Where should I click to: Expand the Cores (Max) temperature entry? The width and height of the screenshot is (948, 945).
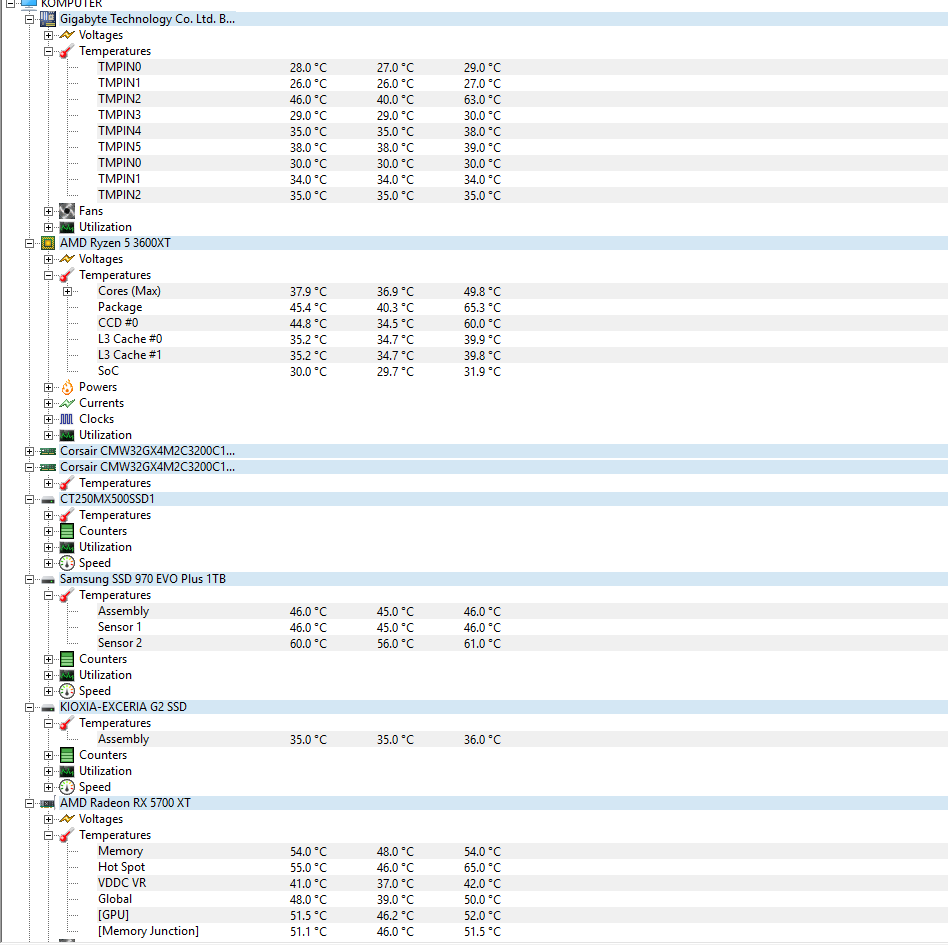[x=68, y=291]
